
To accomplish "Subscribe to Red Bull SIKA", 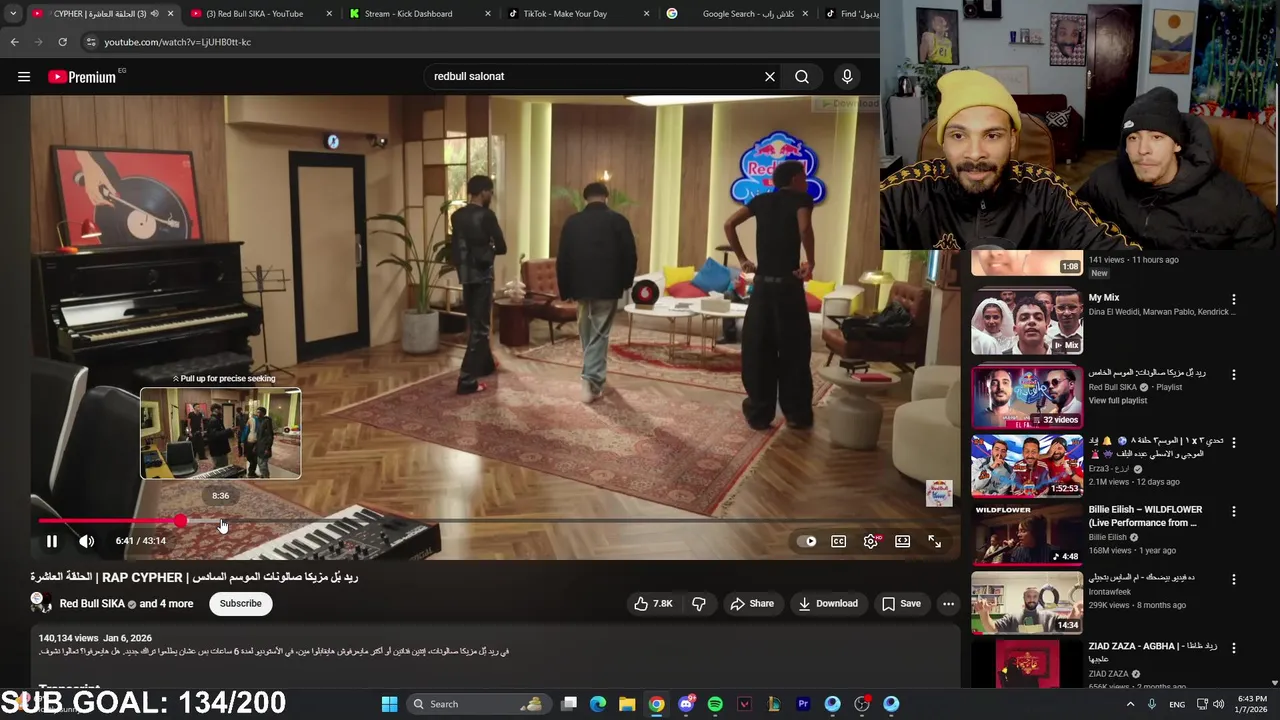I will coord(240,603).
